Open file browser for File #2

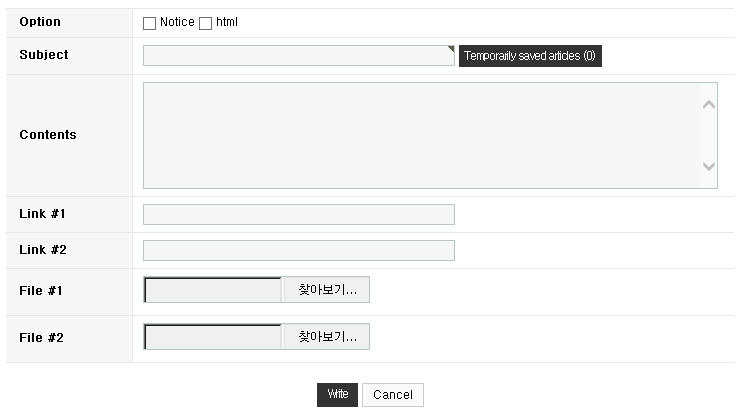(x=326, y=337)
